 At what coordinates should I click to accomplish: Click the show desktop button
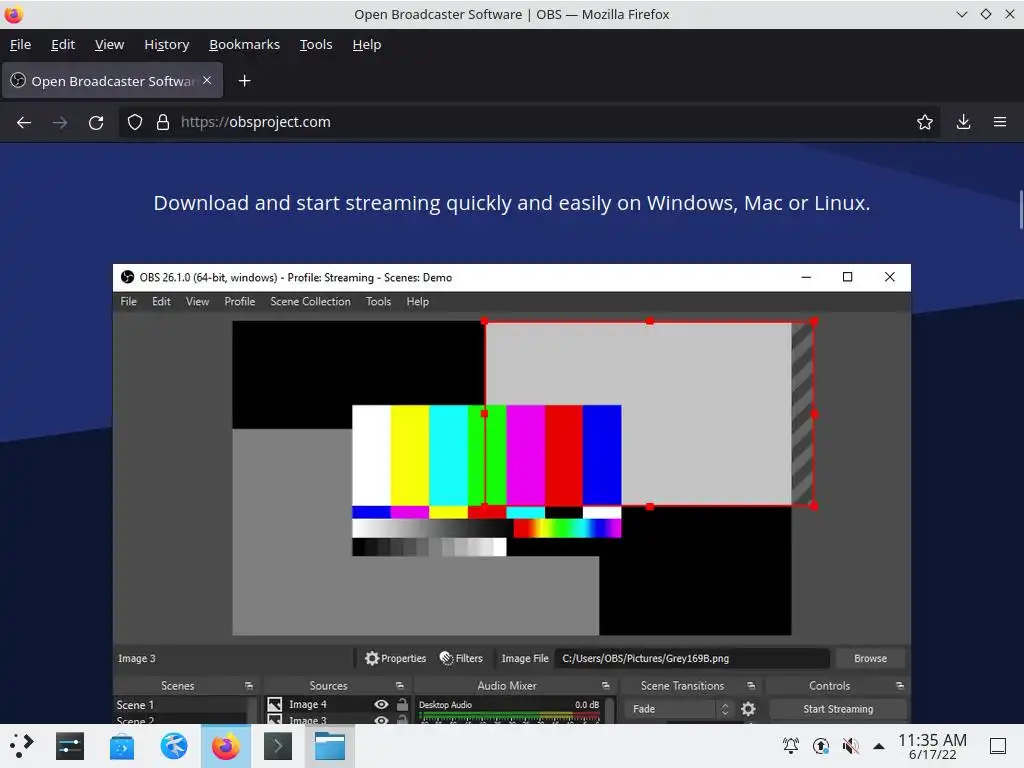(x=998, y=746)
